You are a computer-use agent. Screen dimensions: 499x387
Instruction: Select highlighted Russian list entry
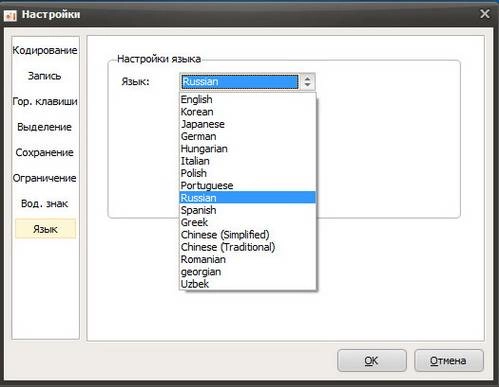248,198
